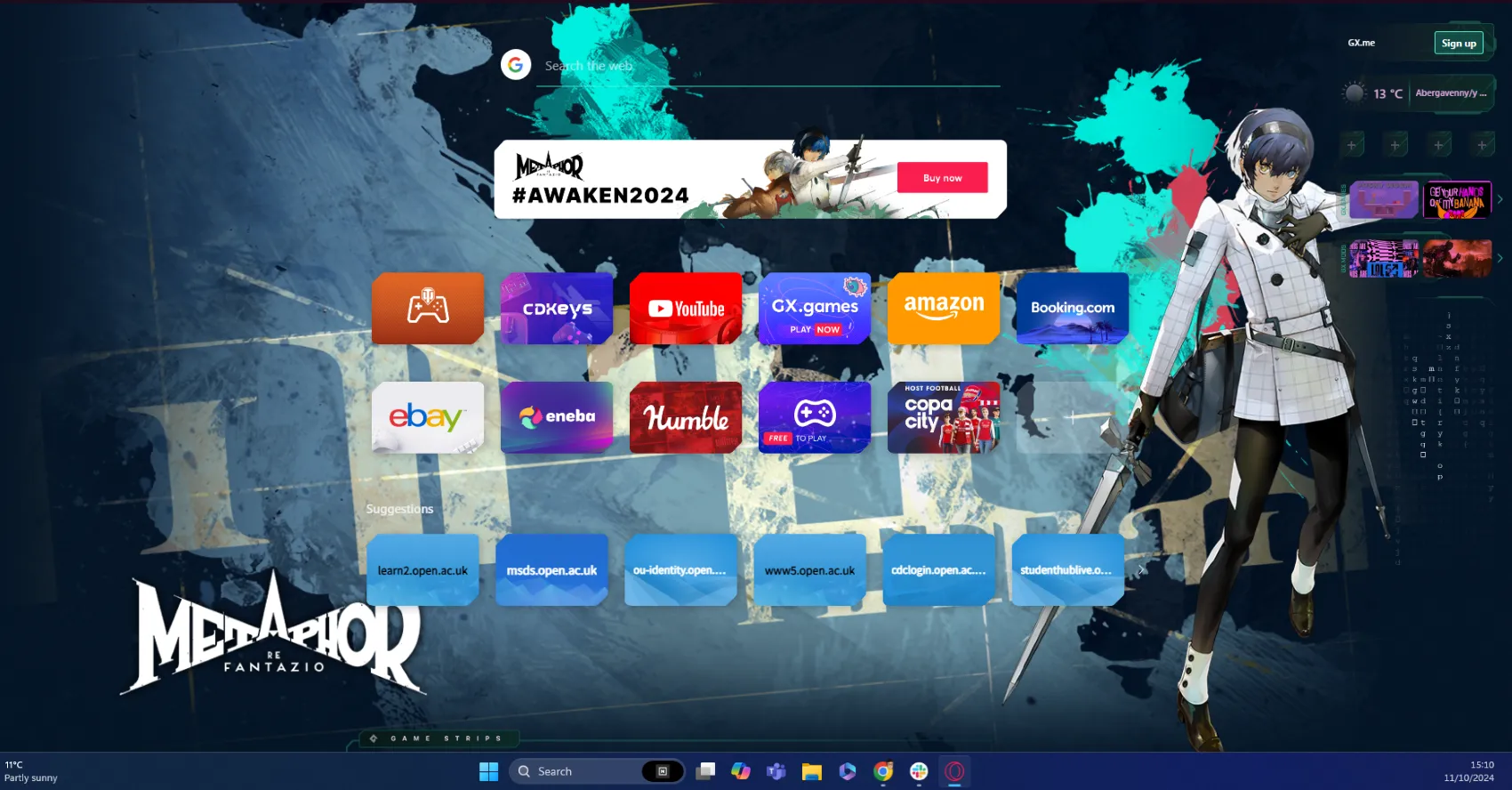Open learn2.open.ac.uk suggestion
1512x790 pixels.
click(422, 570)
